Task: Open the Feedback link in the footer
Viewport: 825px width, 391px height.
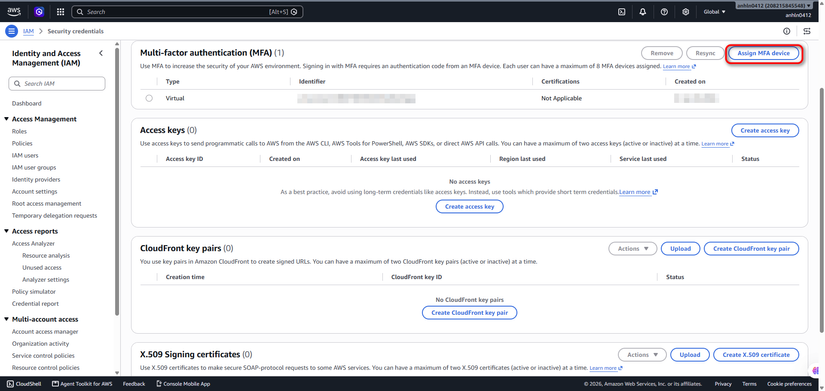Action: (134, 384)
